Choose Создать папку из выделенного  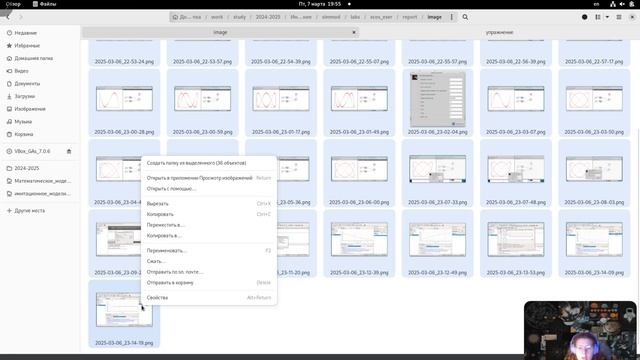coord(209,163)
